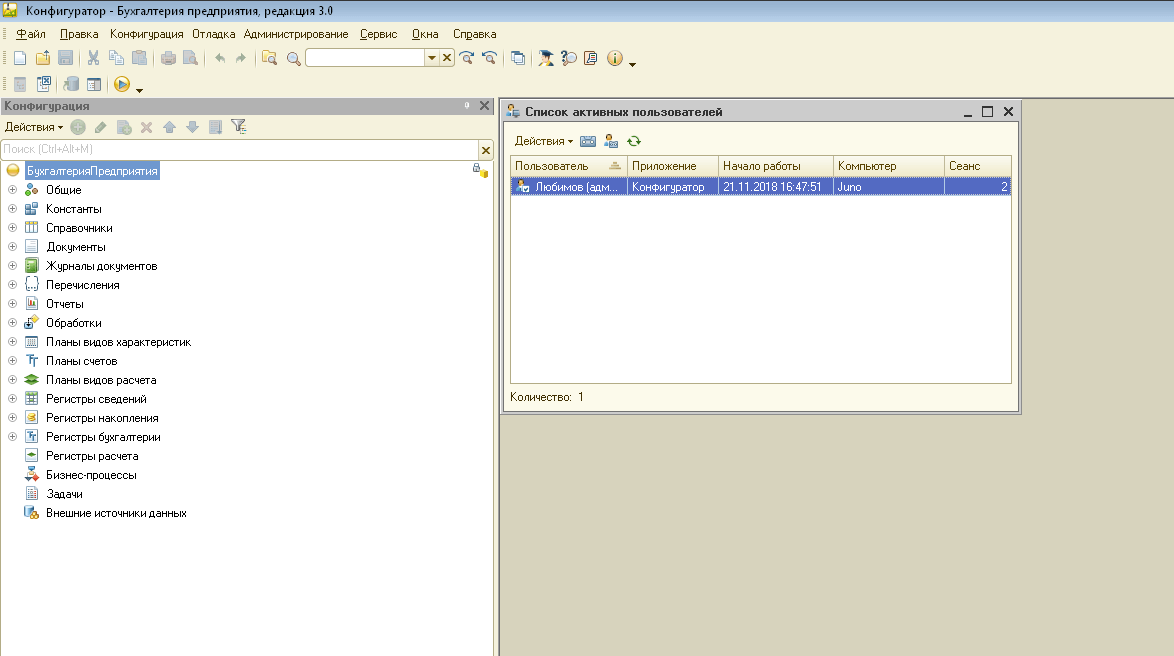Image resolution: width=1174 pixels, height=656 pixels.
Task: Open the Отладка menu
Action: (x=213, y=34)
